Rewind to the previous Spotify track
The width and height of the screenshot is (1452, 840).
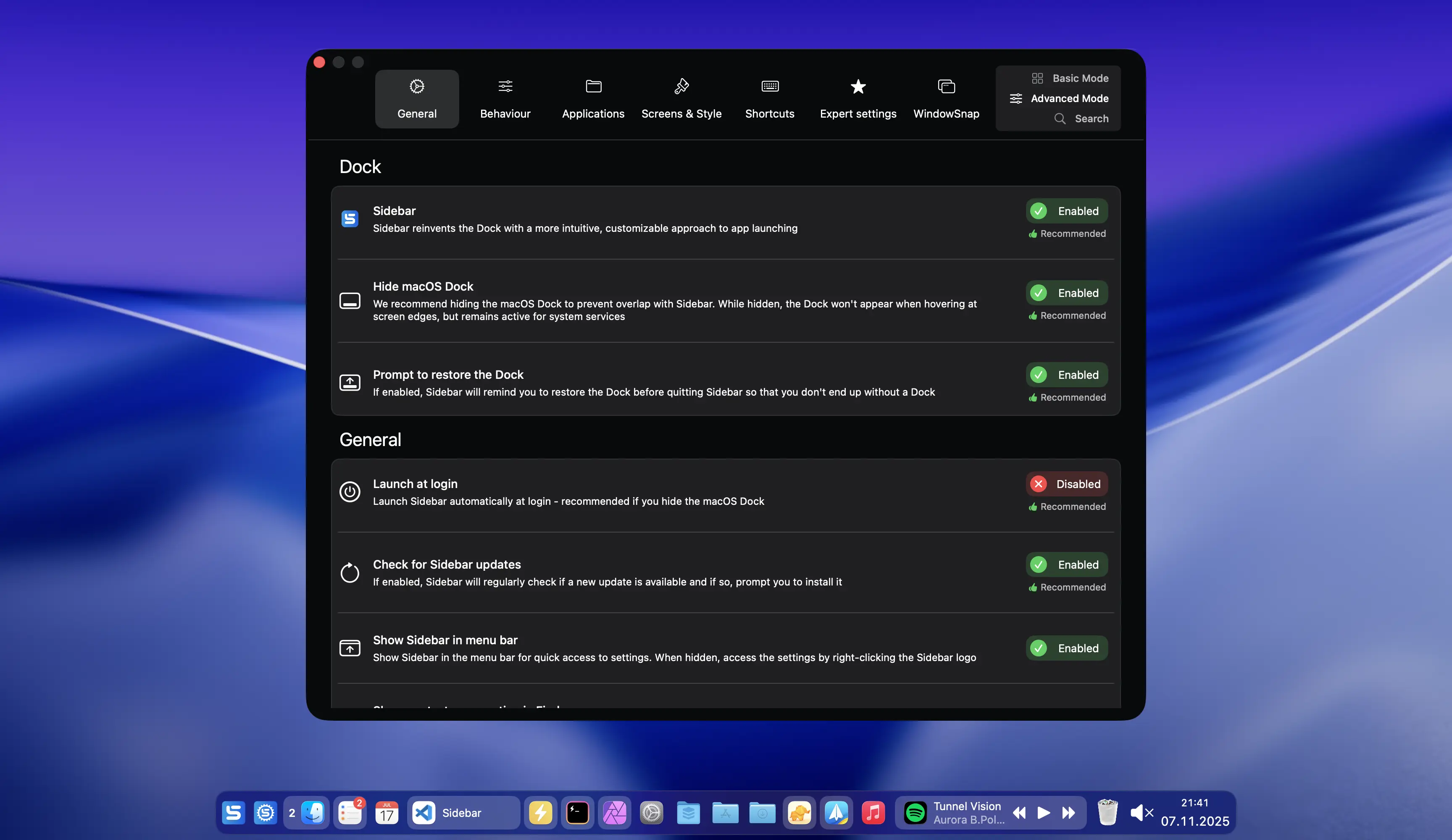(x=1019, y=812)
